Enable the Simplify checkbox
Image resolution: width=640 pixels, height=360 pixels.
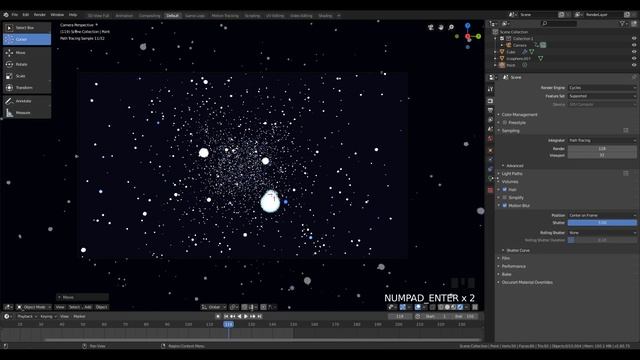pyautogui.click(x=505, y=198)
